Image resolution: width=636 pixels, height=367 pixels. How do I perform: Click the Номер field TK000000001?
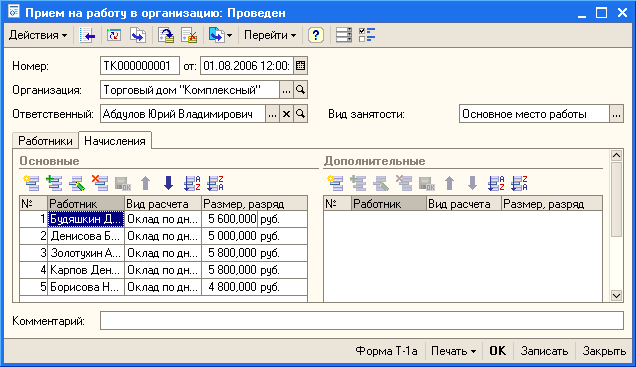[140, 66]
